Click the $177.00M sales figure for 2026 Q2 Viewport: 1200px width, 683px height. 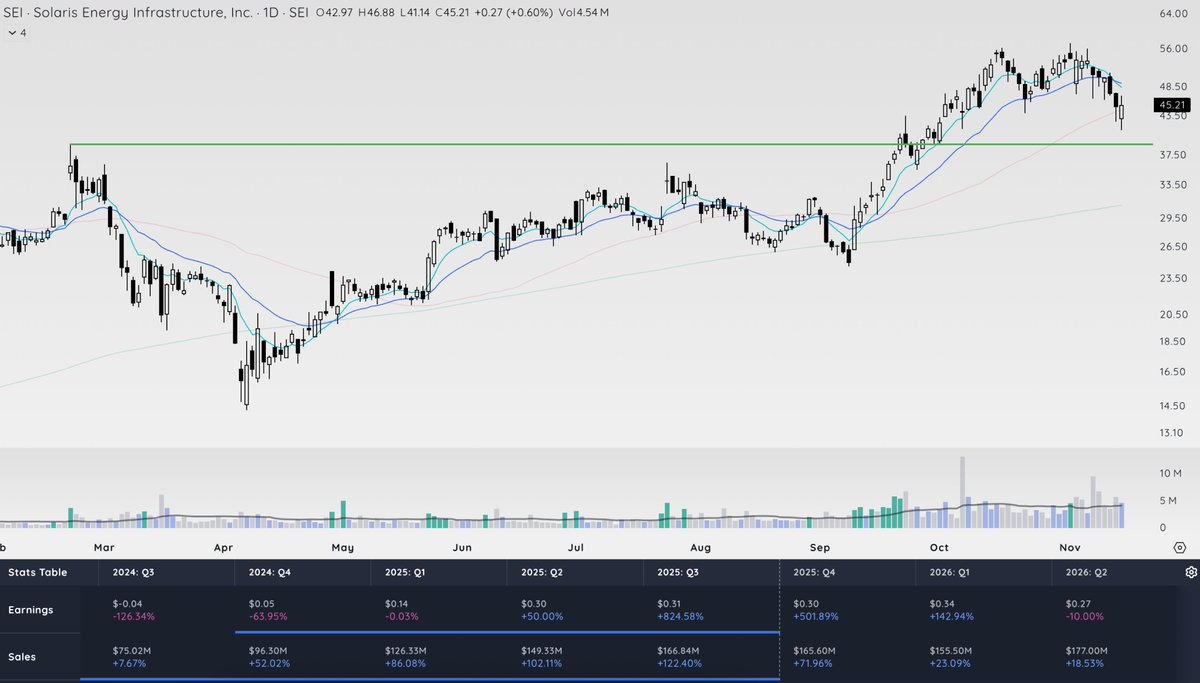[1087, 650]
